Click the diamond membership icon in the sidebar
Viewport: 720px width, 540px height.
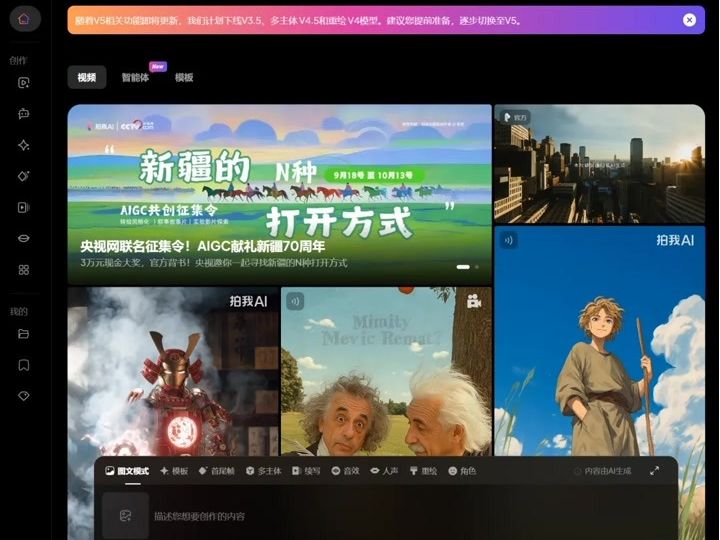(x=24, y=396)
